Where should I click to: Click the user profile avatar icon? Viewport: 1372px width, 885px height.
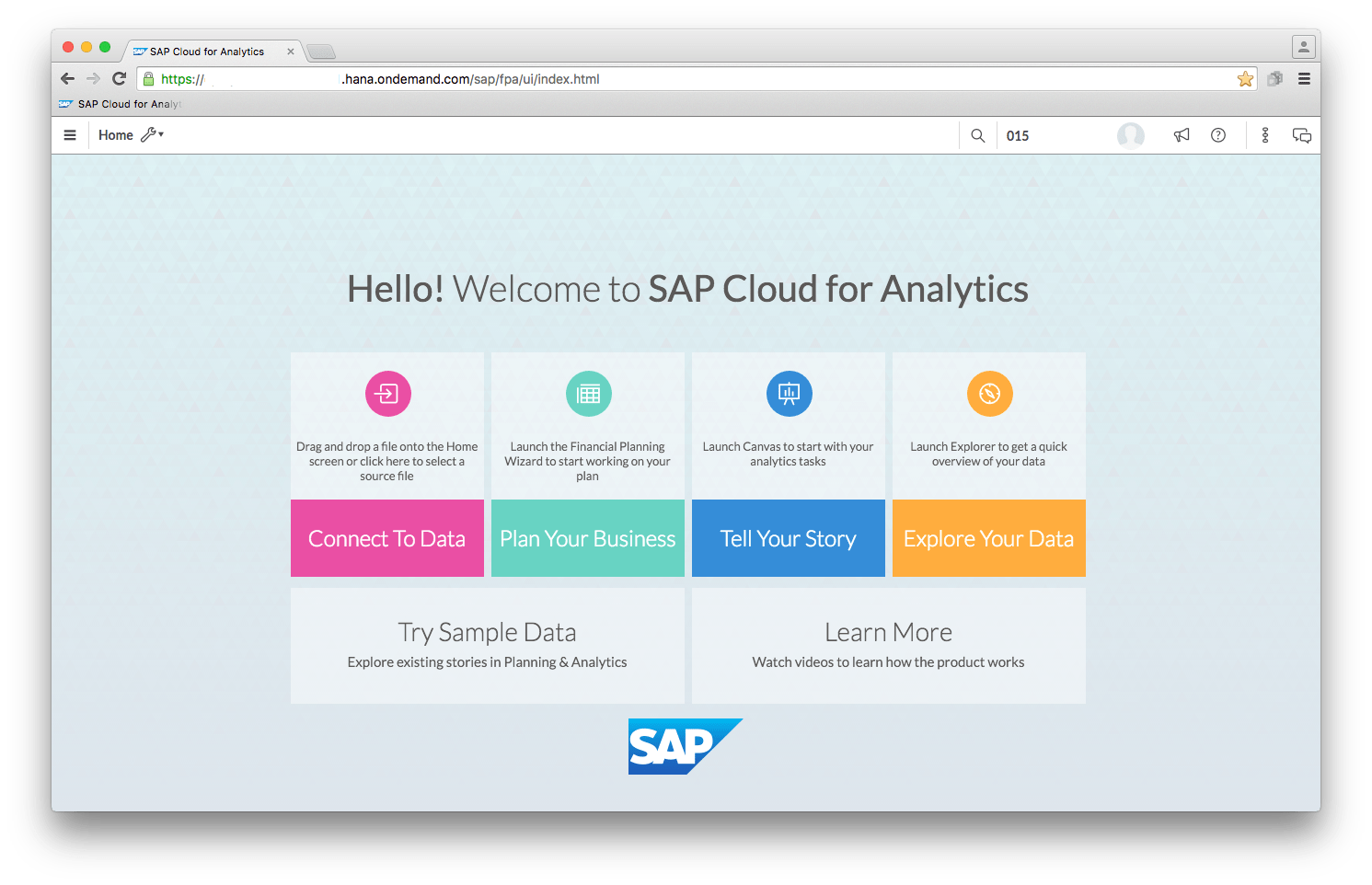[x=1131, y=135]
